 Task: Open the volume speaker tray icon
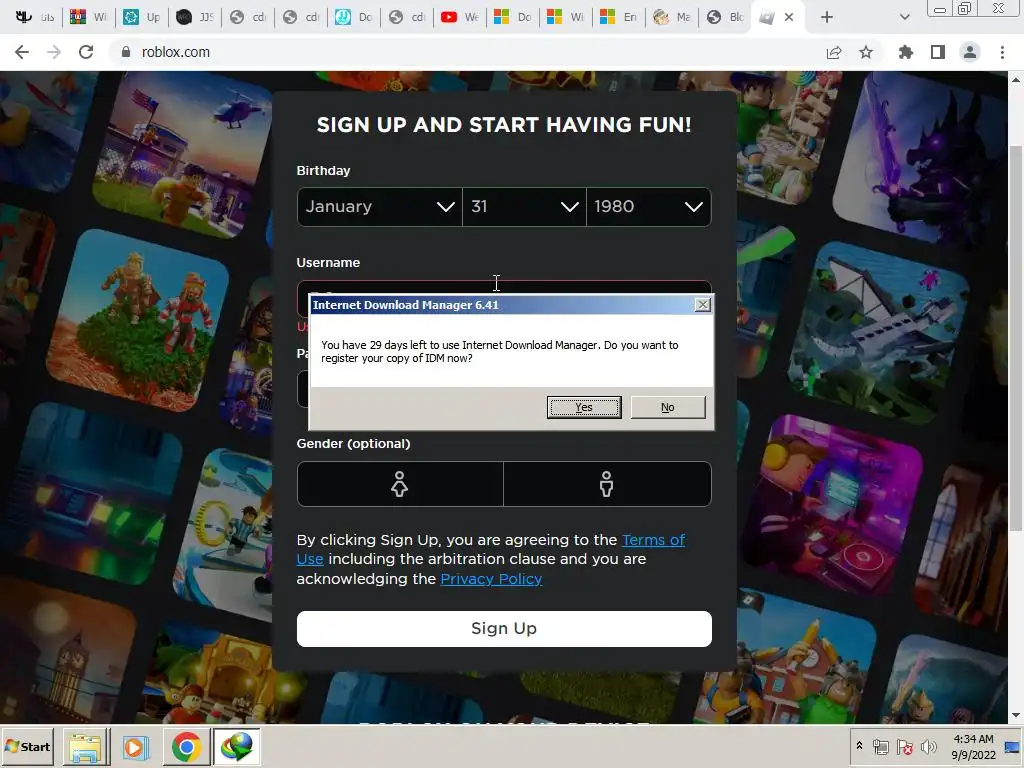tap(928, 747)
